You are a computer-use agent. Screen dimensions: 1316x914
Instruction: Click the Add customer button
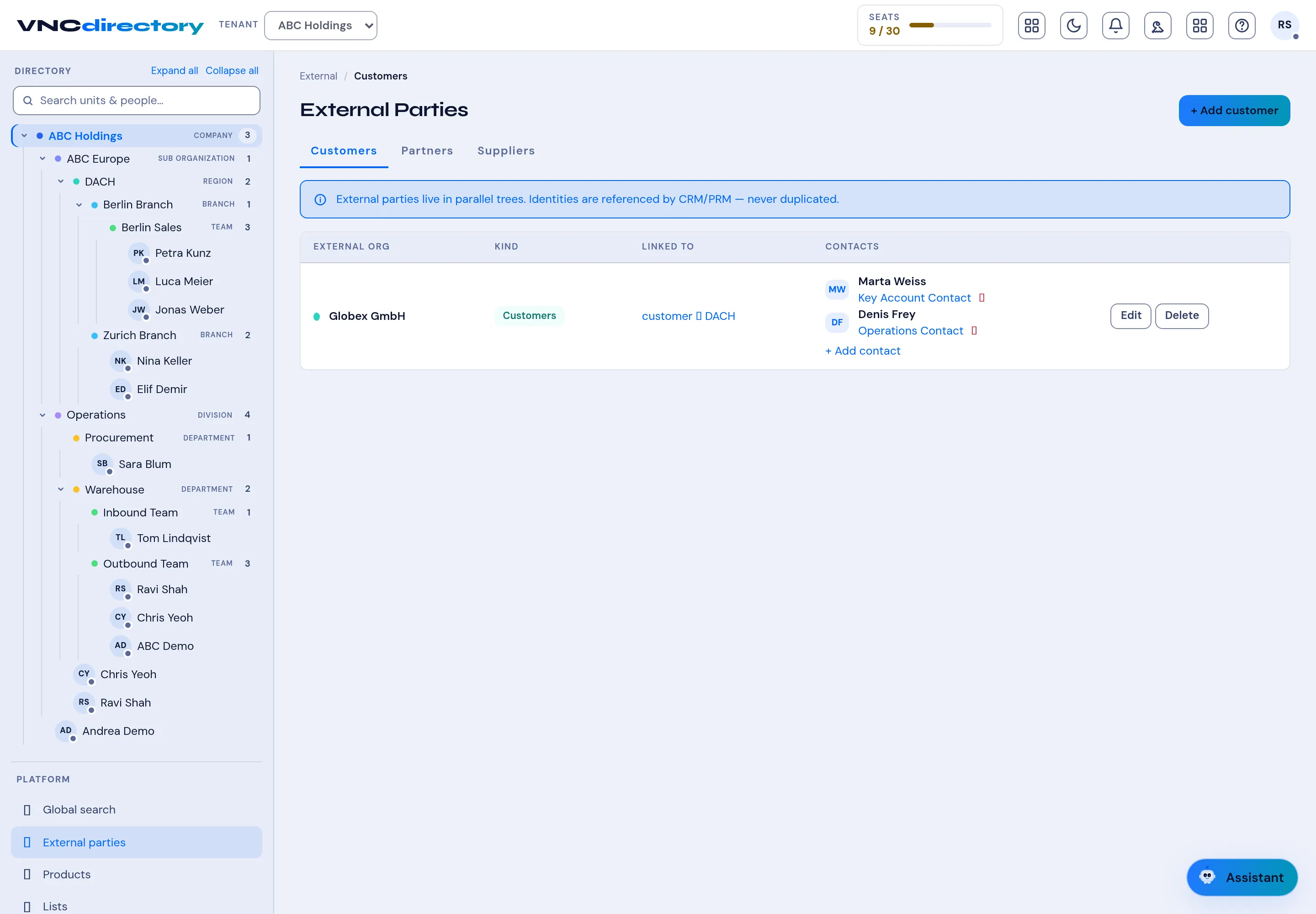tap(1234, 111)
